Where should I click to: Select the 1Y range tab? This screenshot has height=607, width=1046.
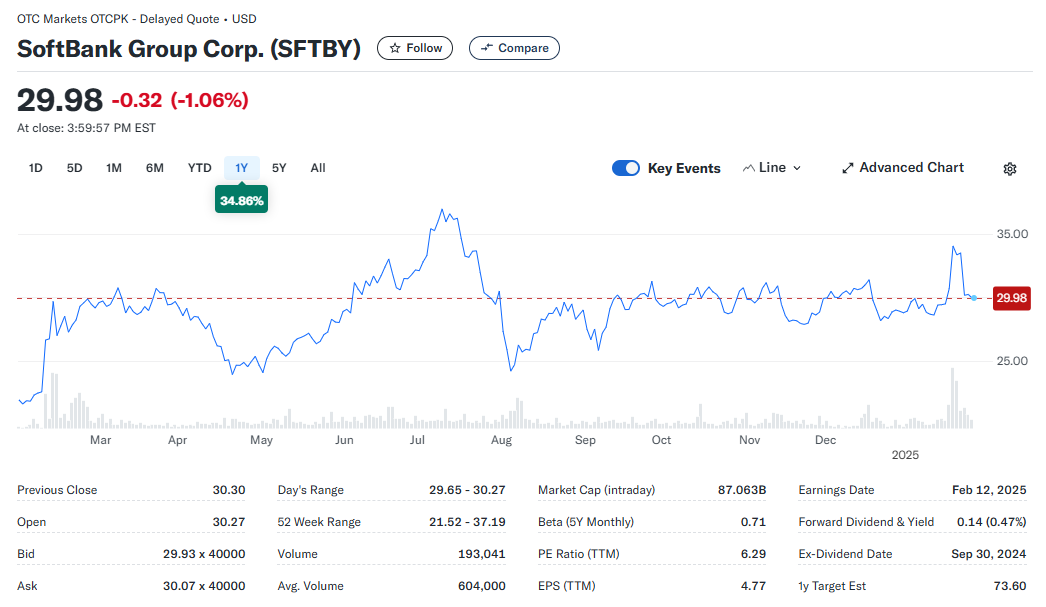[241, 168]
